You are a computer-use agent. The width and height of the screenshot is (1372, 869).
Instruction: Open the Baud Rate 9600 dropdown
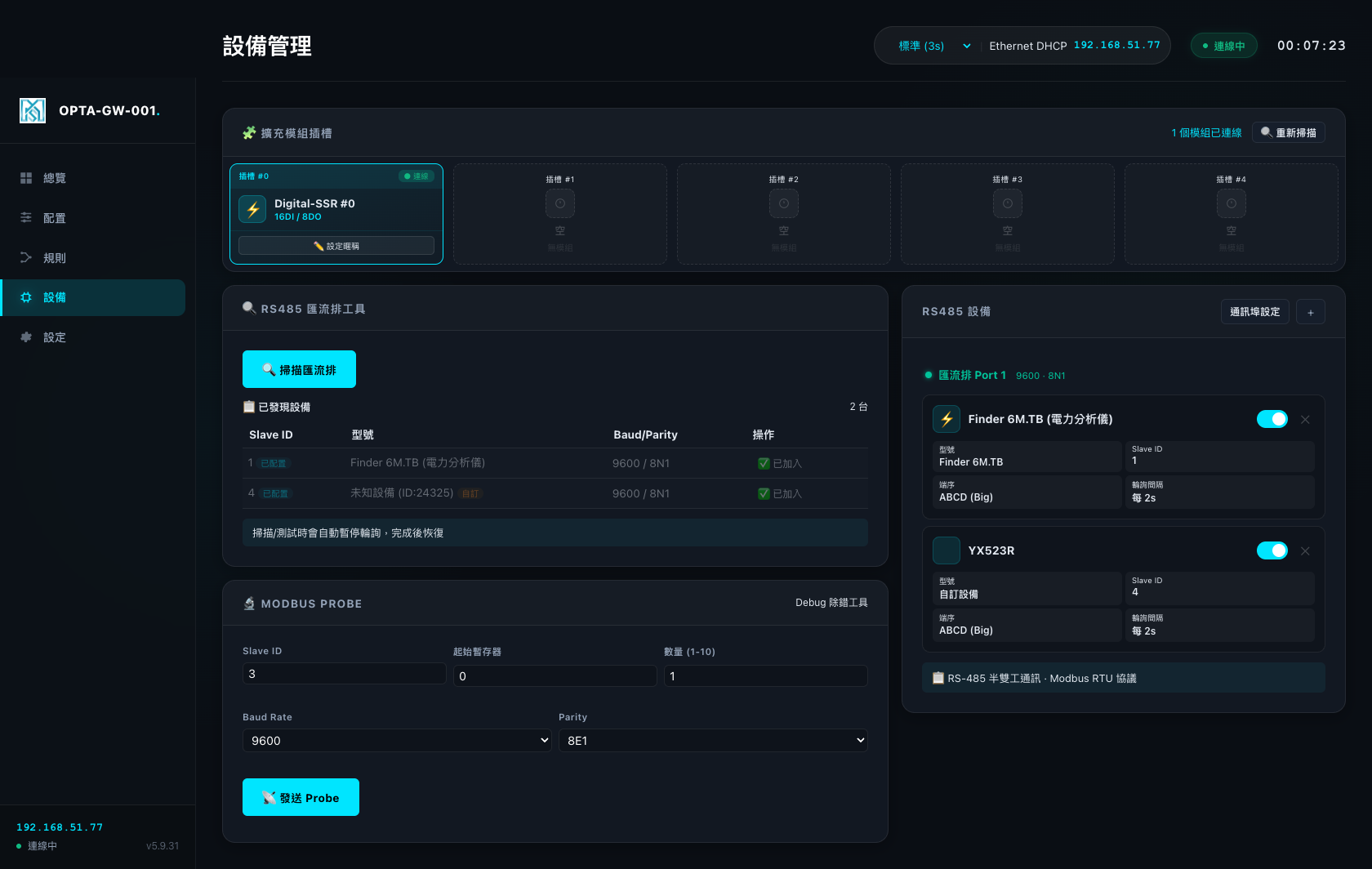(397, 740)
